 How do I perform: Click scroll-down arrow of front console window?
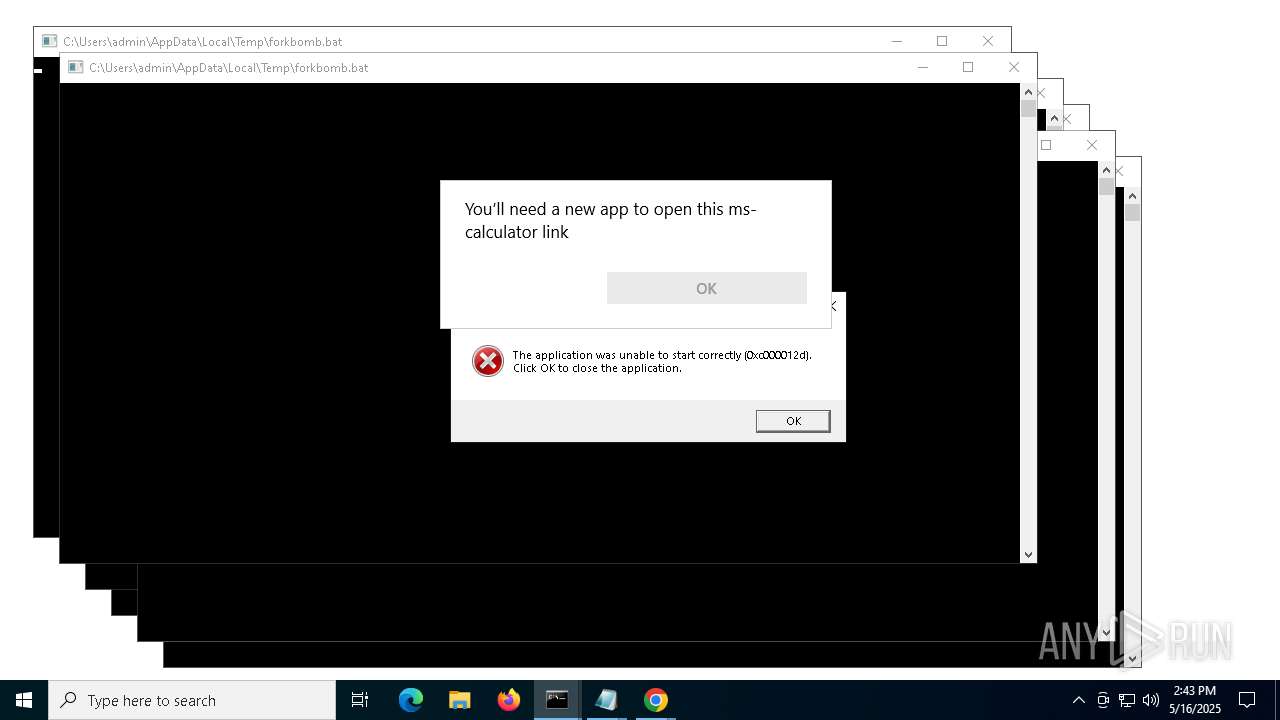tap(1028, 554)
